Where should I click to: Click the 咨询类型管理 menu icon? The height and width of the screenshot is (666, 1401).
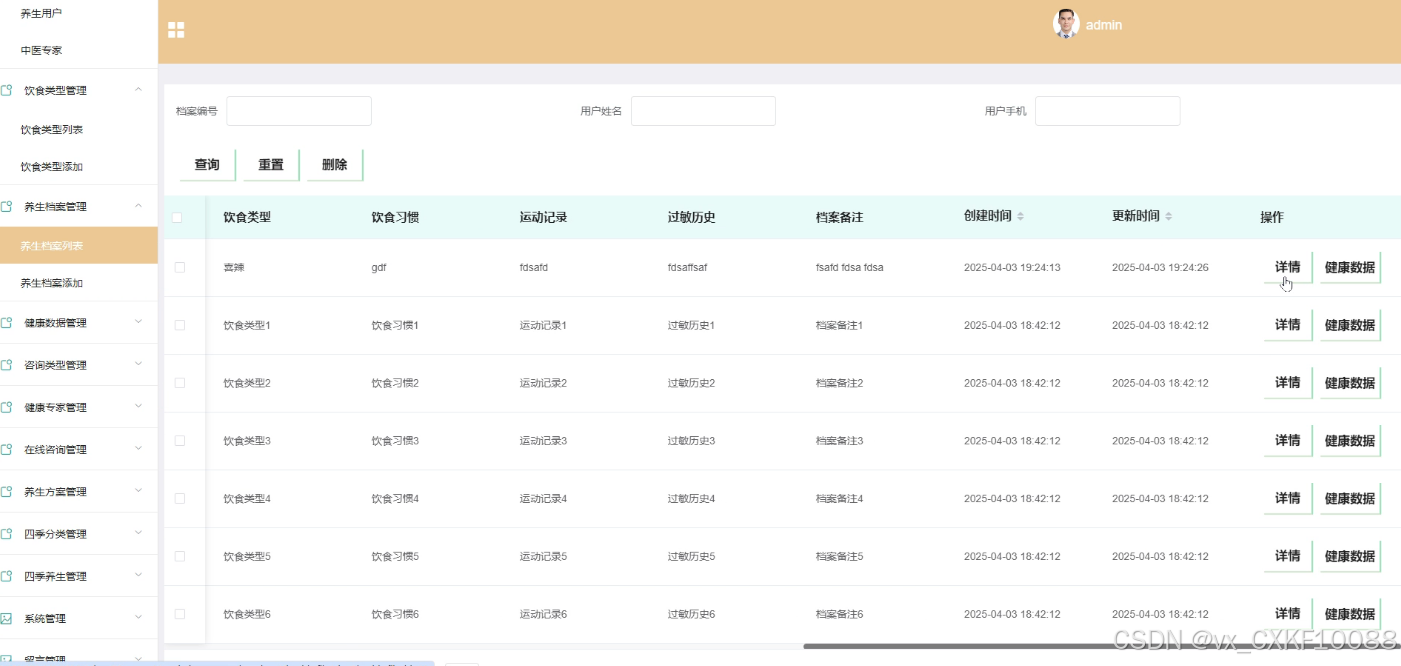click(x=6, y=365)
